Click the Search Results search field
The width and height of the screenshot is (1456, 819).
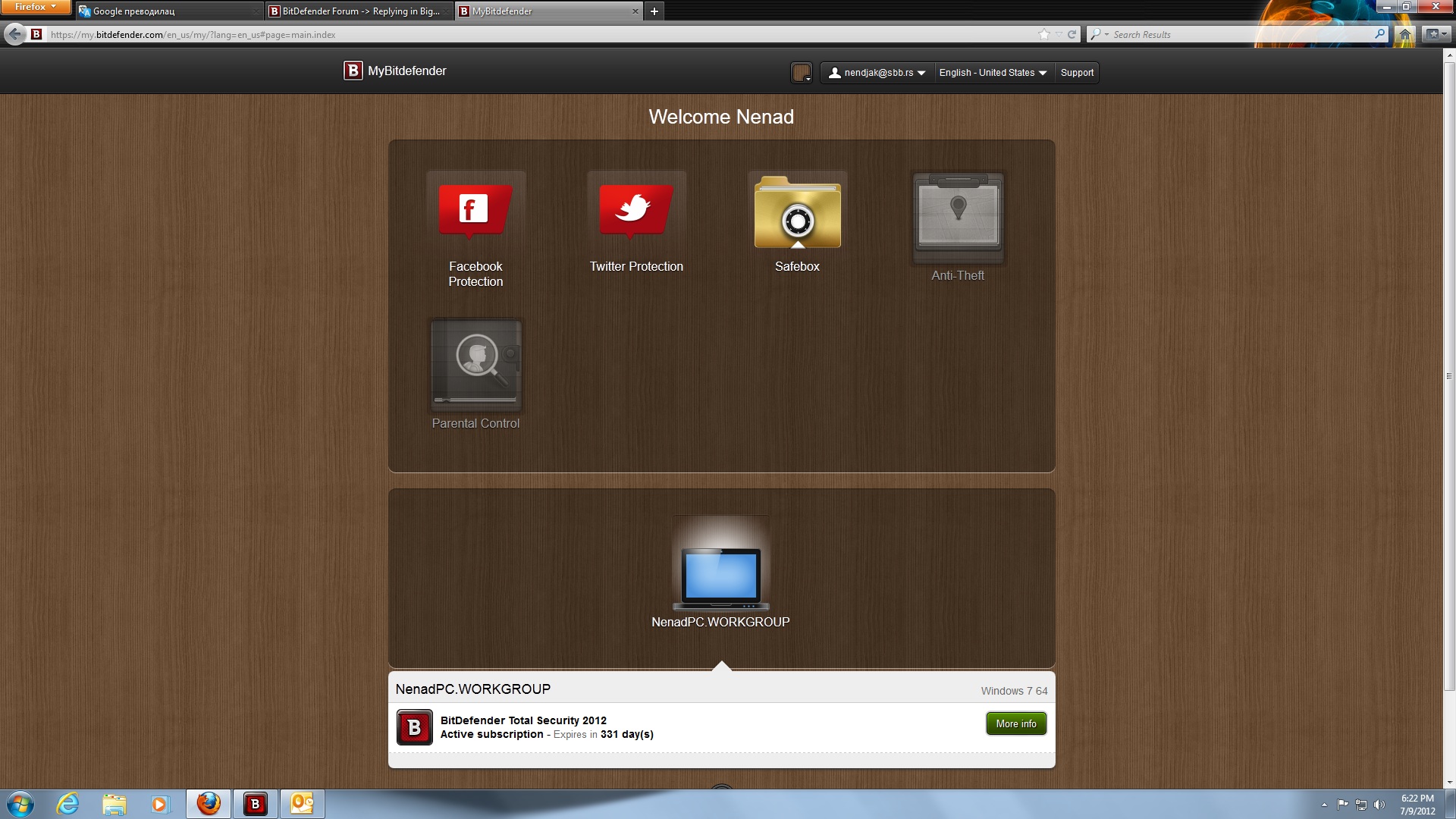[x=1240, y=34]
